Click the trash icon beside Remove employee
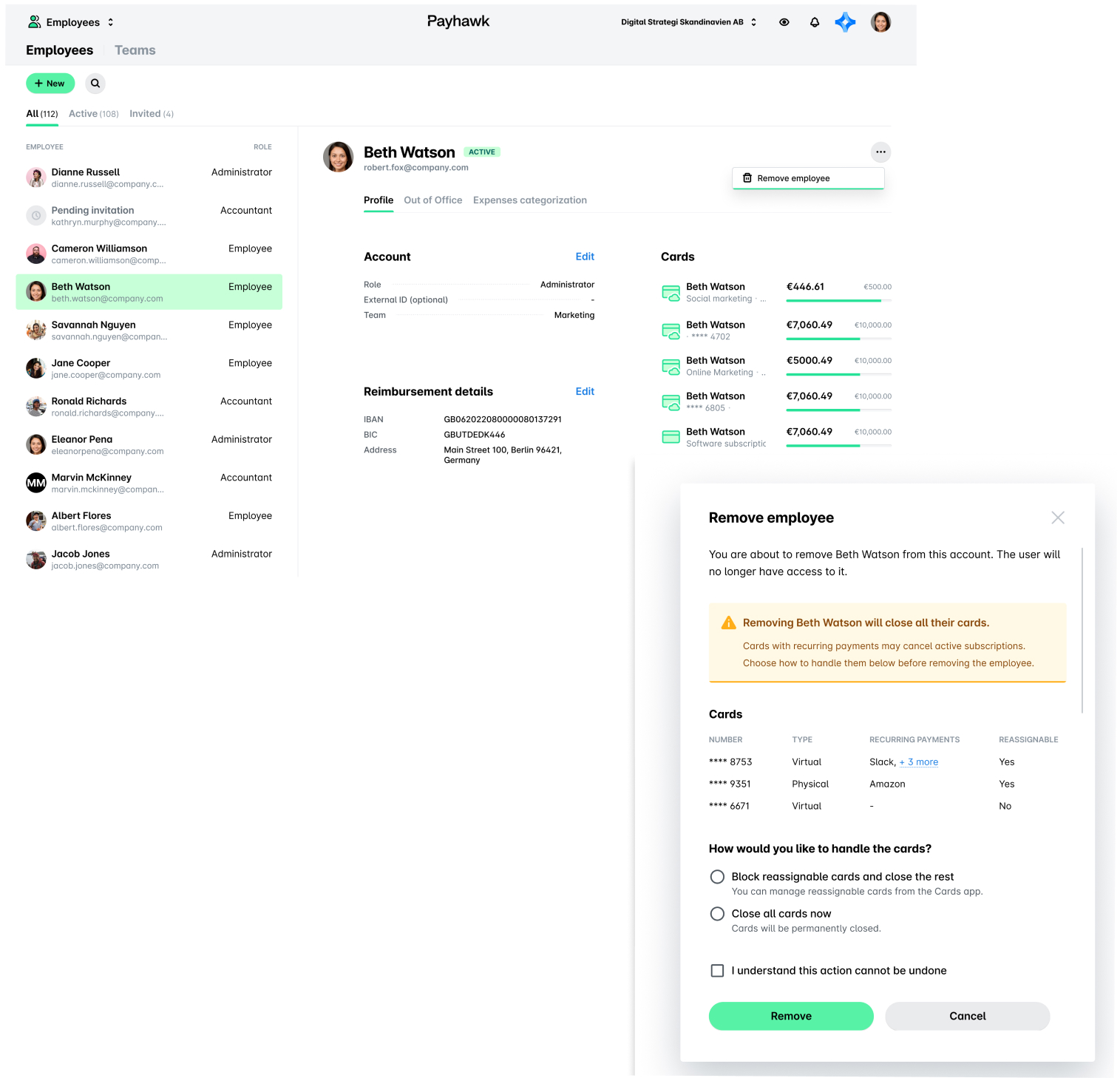Screen dimensions: 1120x1078 [747, 178]
